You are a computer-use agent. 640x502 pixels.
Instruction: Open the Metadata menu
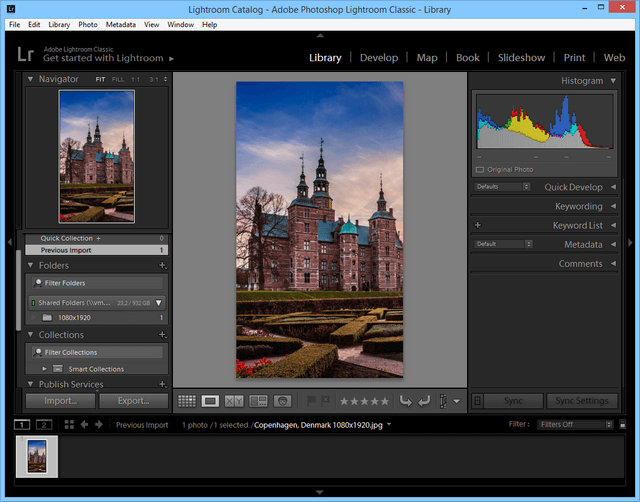[x=120, y=24]
